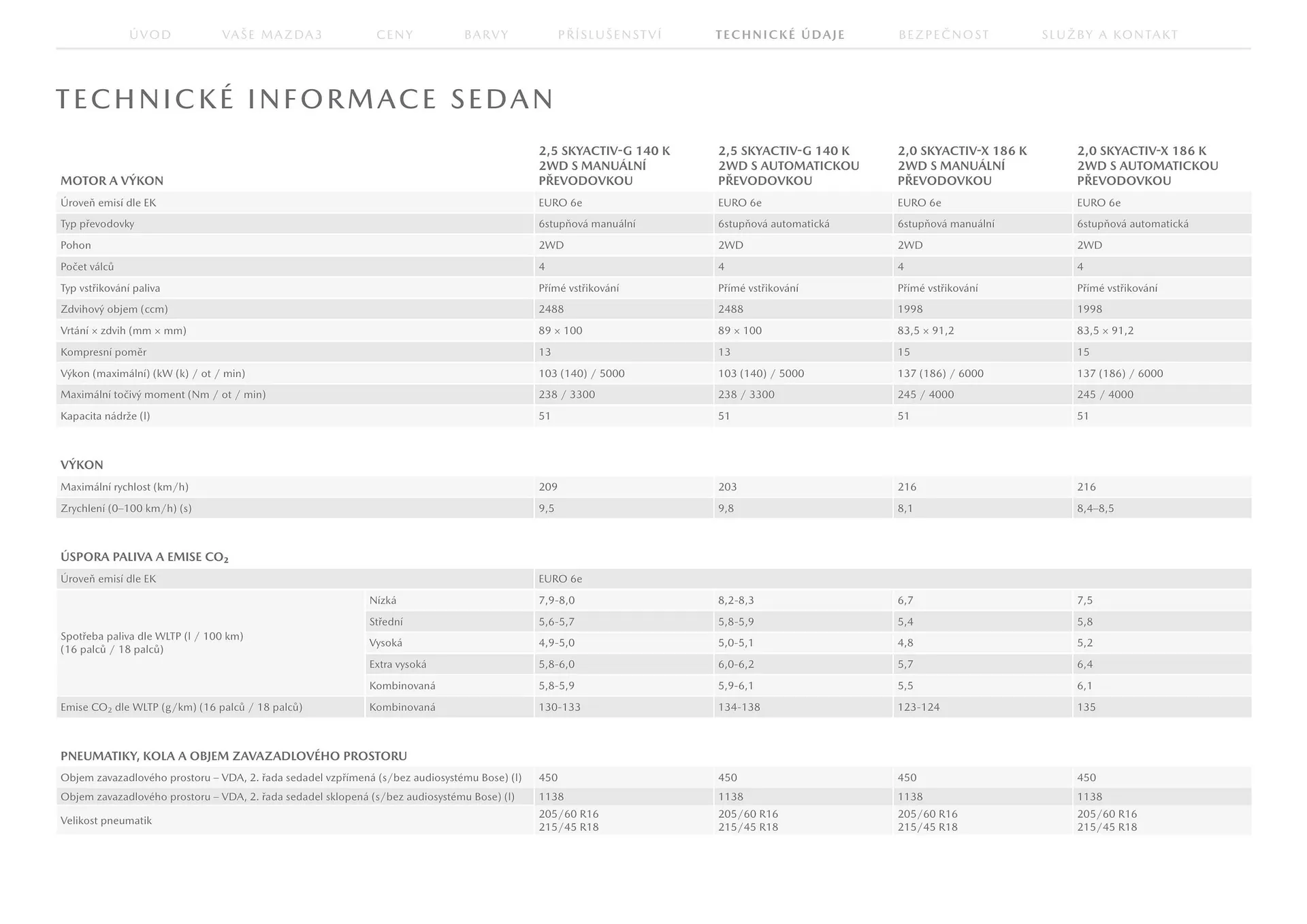
Task: Click the Skyactiv-G 140 K manual column header
Action: click(x=604, y=166)
